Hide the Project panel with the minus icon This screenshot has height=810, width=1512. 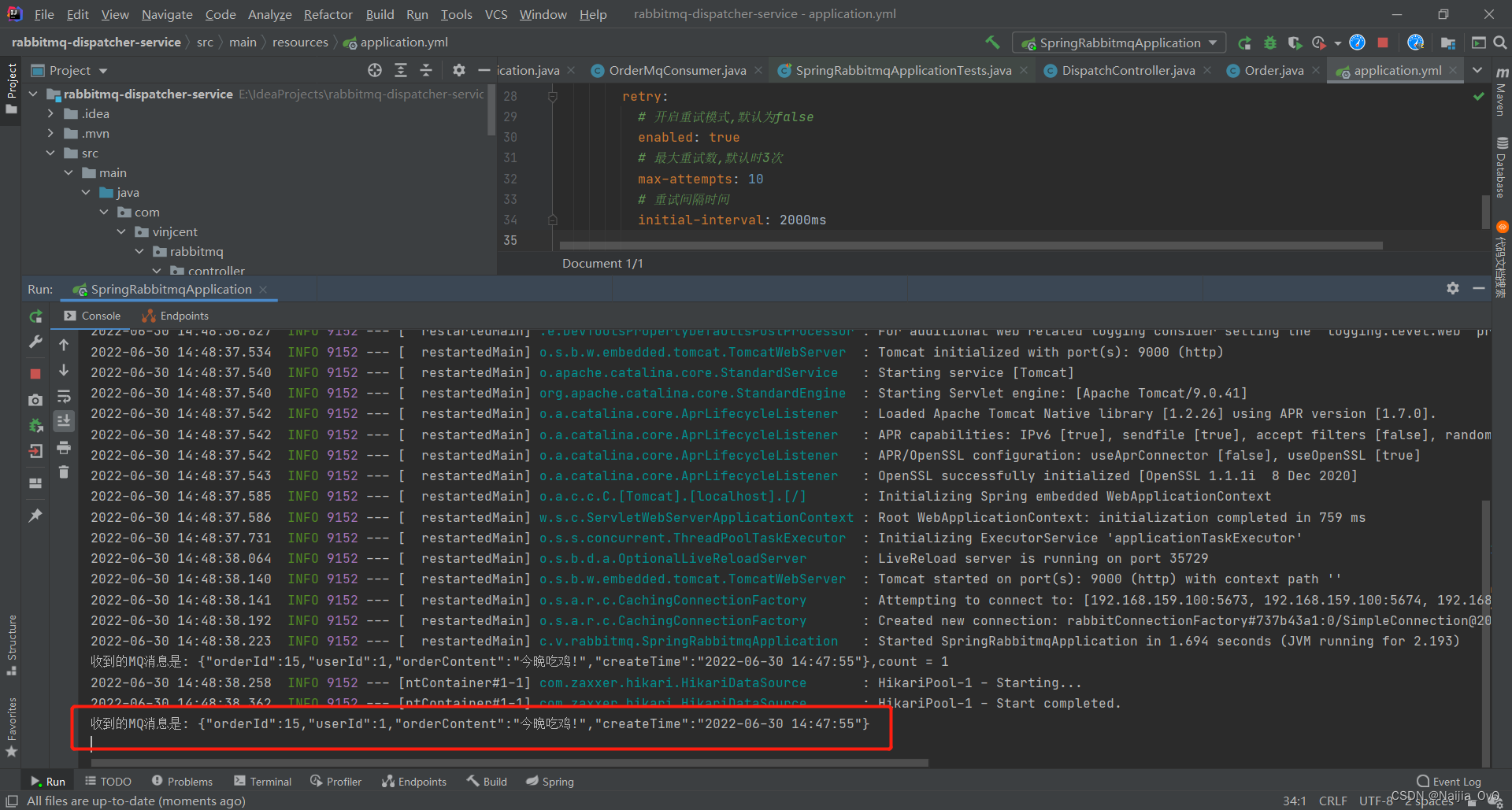tap(484, 70)
